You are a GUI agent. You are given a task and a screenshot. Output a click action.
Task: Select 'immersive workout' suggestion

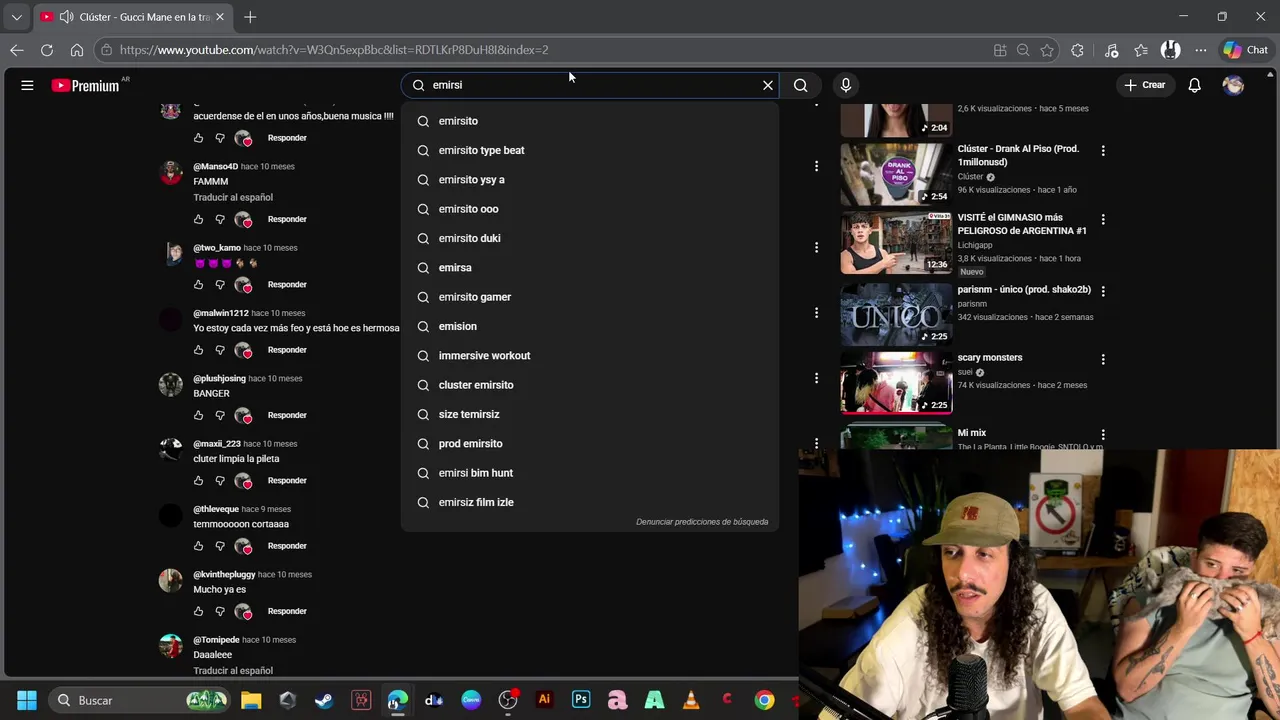[x=590, y=356]
